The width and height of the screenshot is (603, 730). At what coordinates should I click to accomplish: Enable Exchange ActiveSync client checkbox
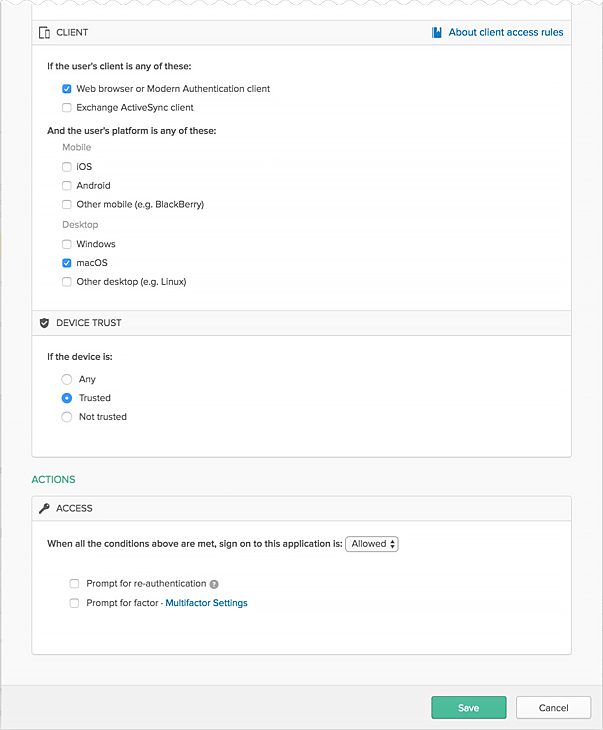(67, 107)
